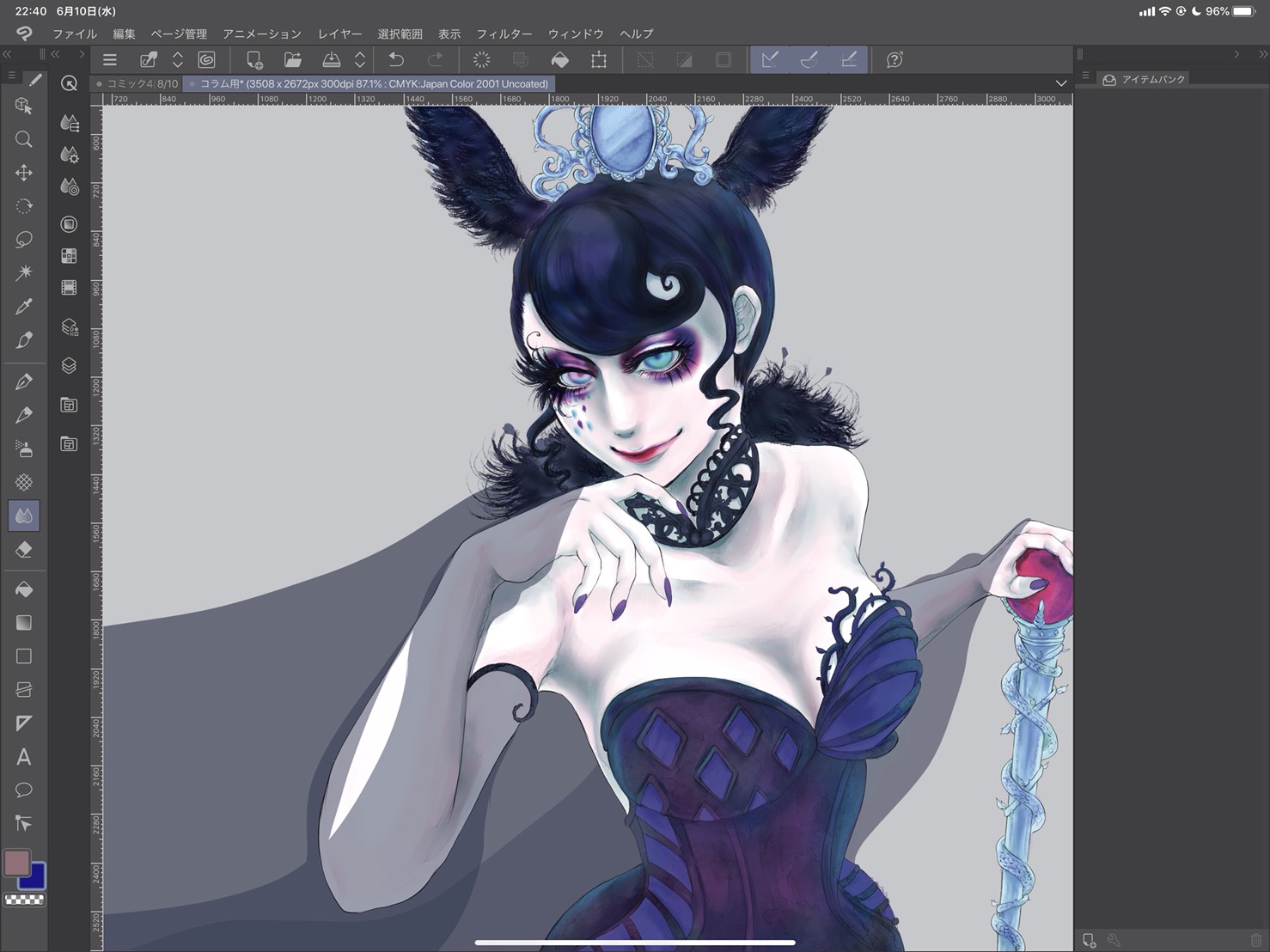
Task: Select the Eyedropper tool
Action: click(x=24, y=307)
